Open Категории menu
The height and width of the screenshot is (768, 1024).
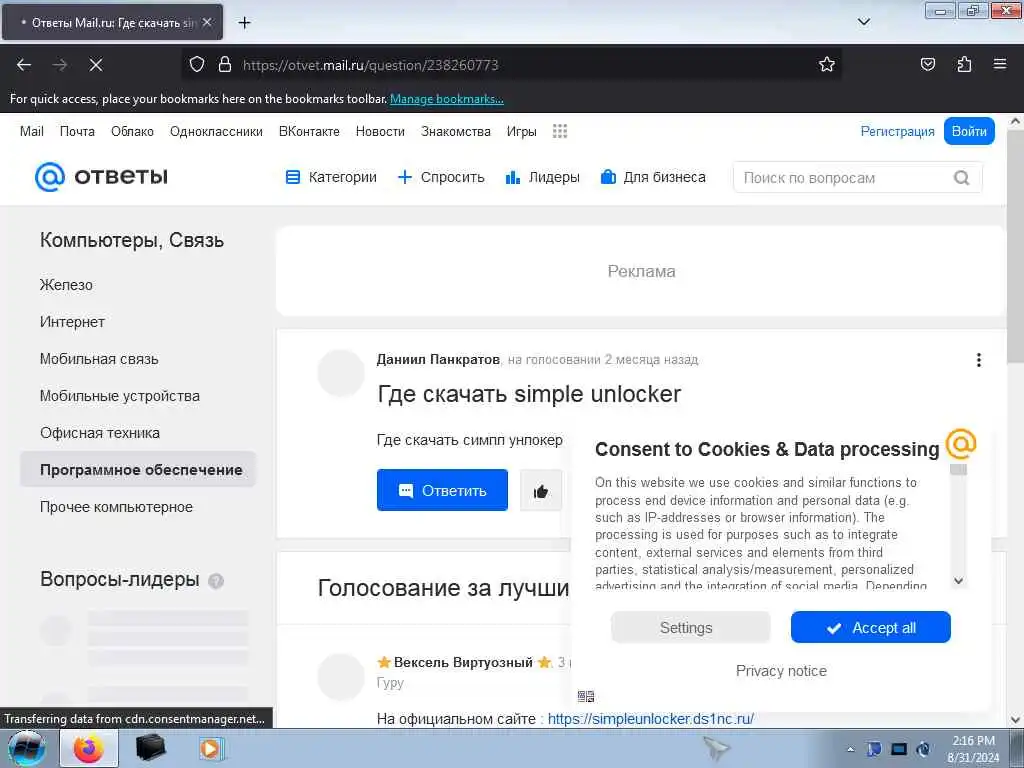(331, 177)
